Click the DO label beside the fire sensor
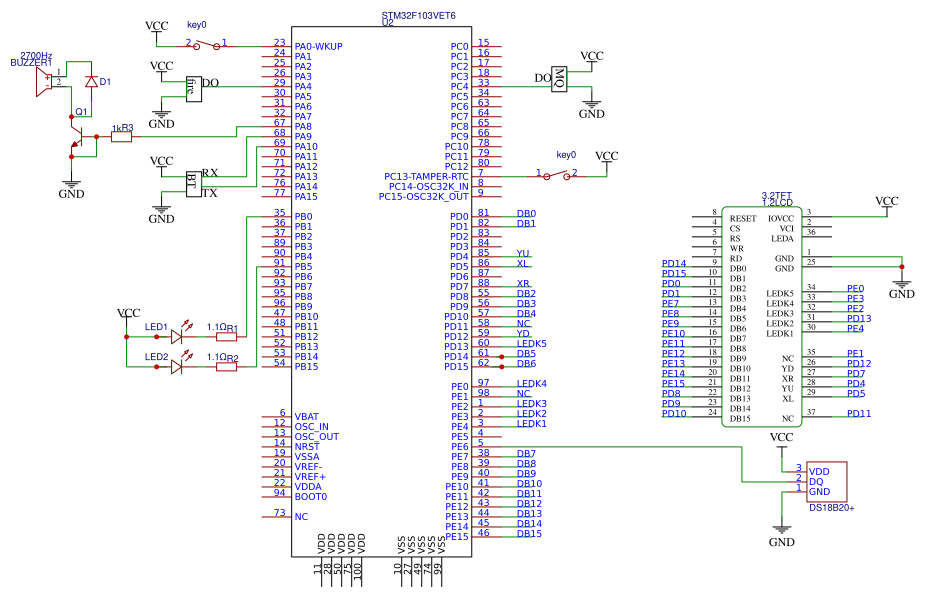 point(210,83)
